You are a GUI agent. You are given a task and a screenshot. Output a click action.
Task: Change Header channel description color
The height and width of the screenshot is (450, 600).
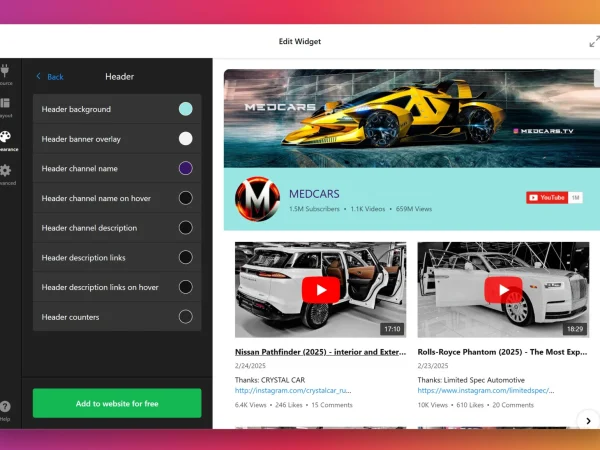pyautogui.click(x=186, y=228)
